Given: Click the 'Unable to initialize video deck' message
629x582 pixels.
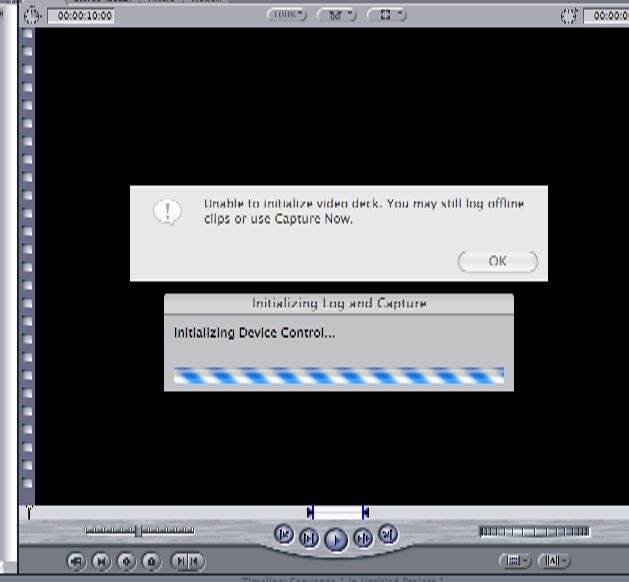Looking at the screenshot, I should click(x=364, y=211).
